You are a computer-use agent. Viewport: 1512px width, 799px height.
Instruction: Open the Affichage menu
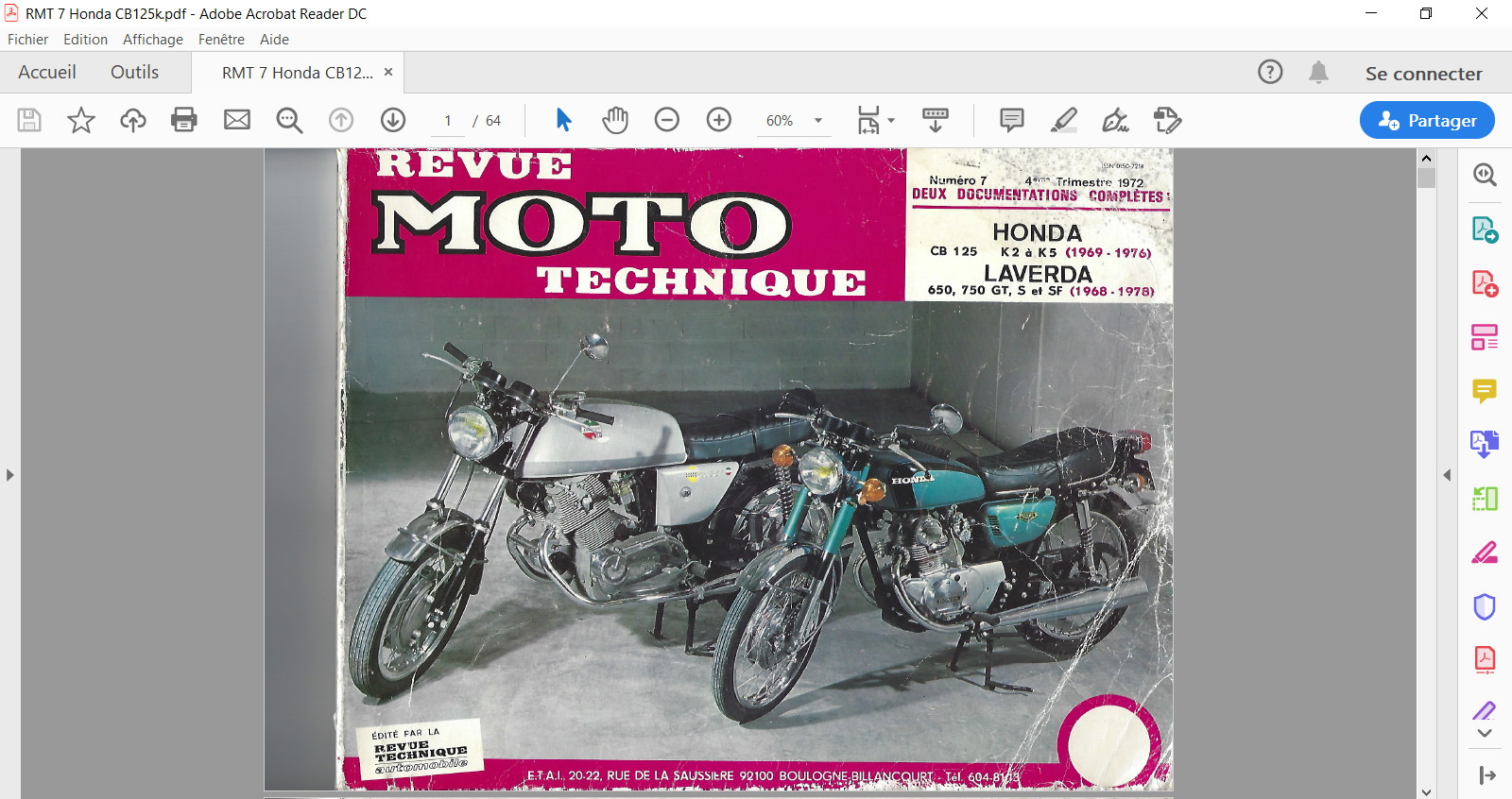point(153,40)
